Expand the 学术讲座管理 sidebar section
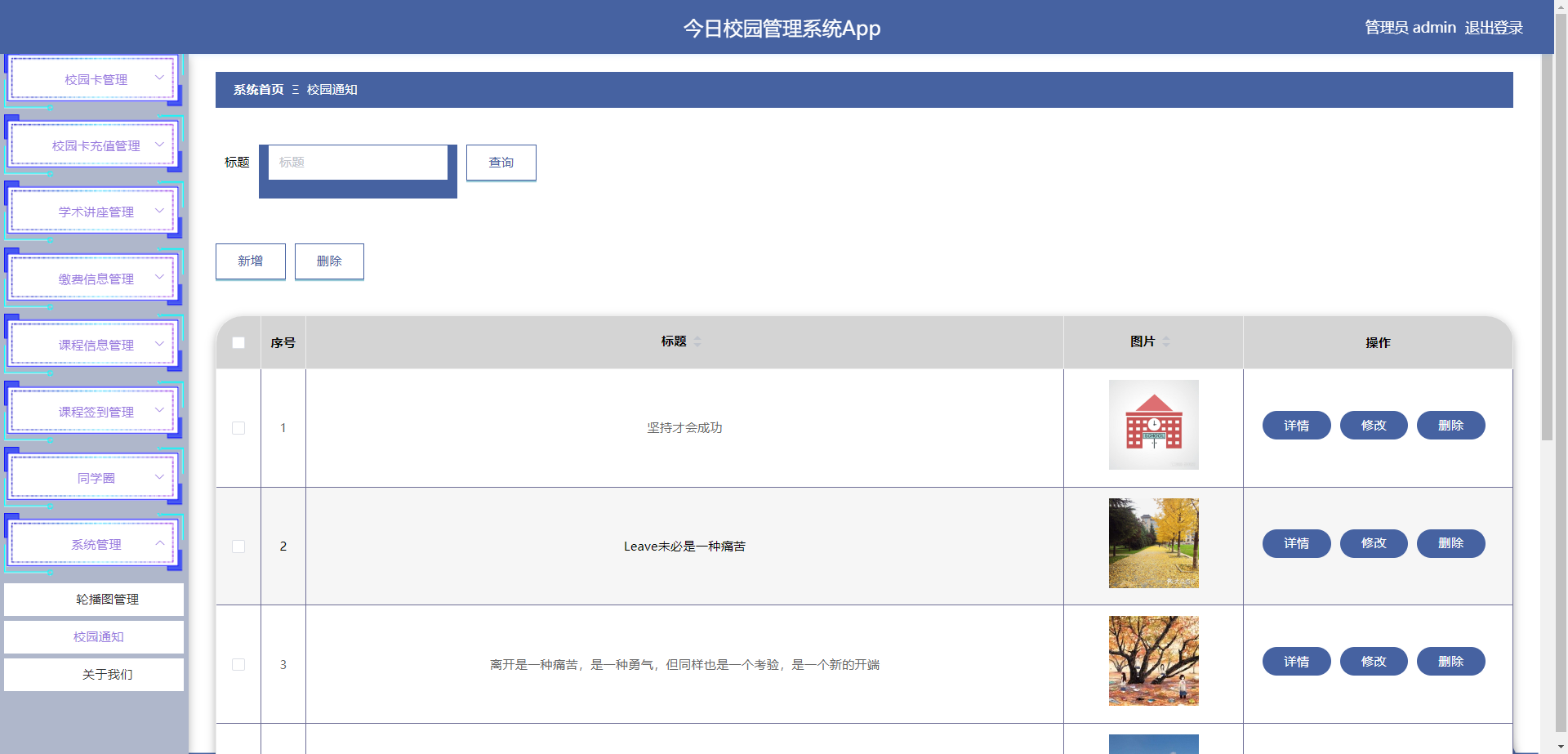The height and width of the screenshot is (754, 1568). 93,211
